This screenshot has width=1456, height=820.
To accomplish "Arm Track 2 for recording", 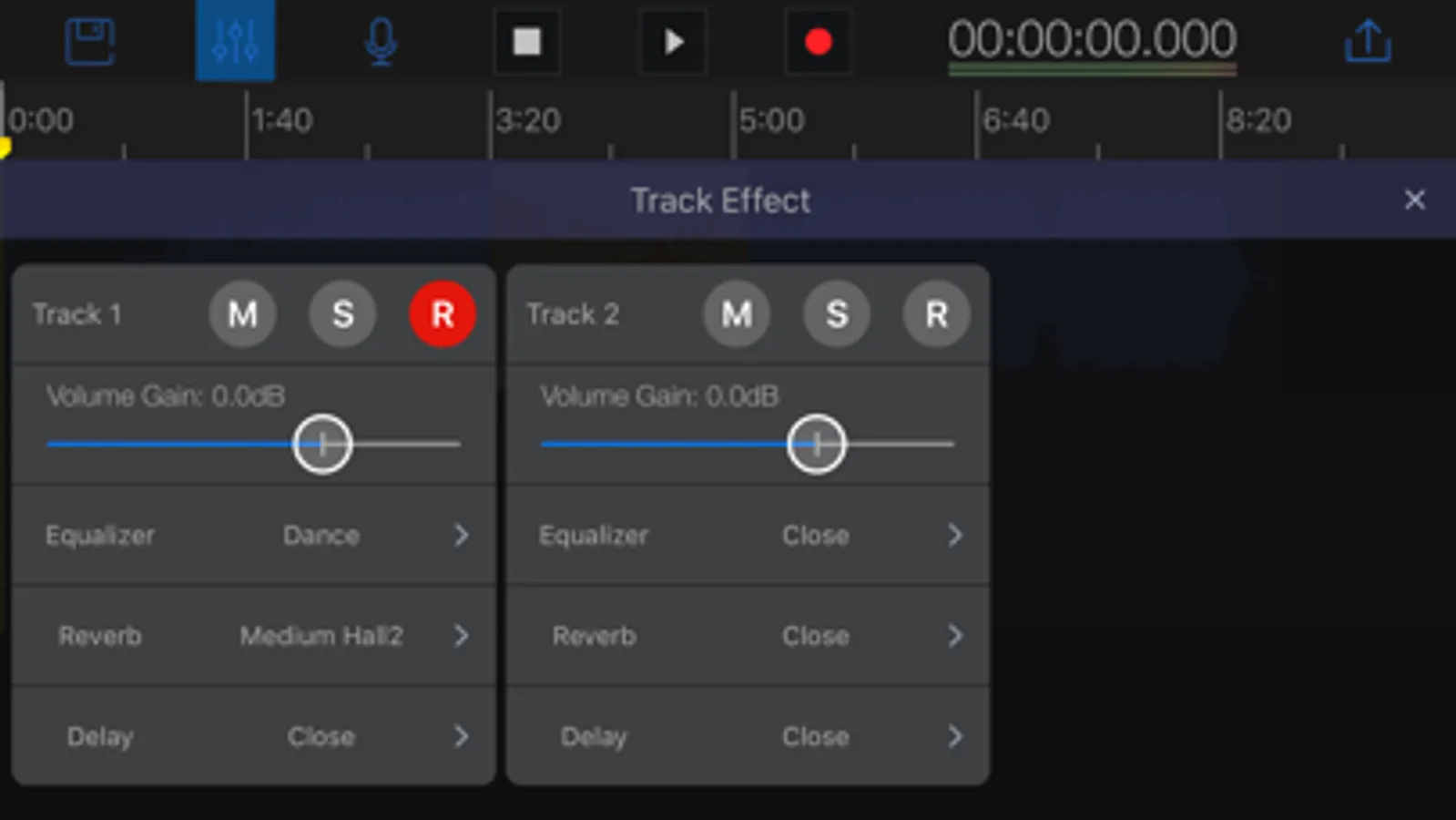I will pos(936,314).
